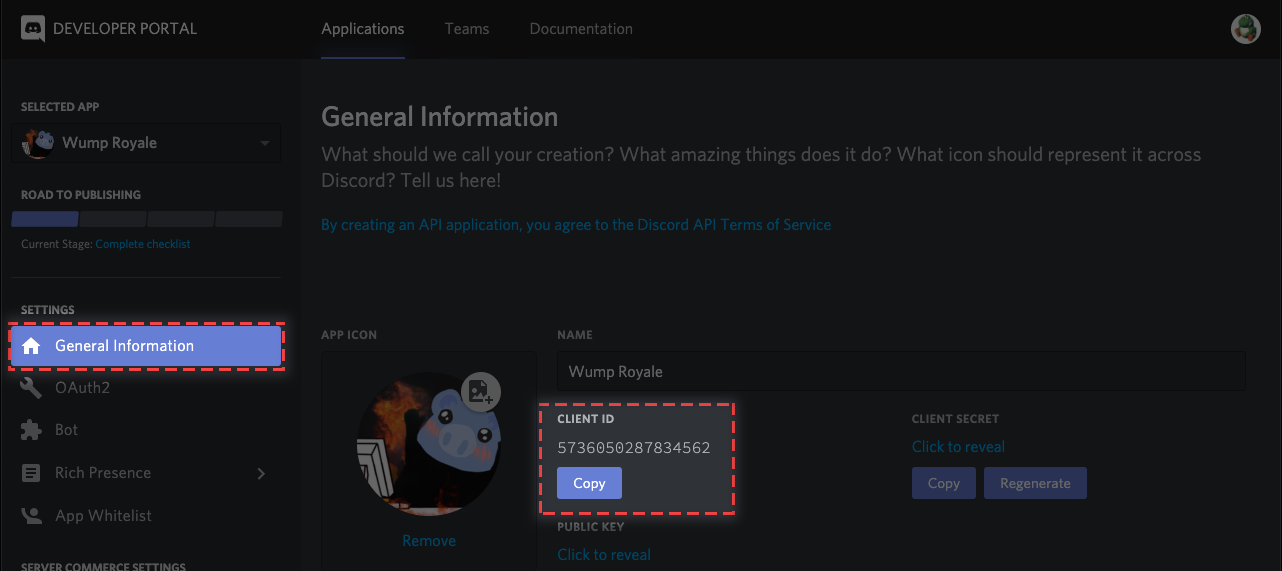Reveal the client secret
This screenshot has height=571, width=1282.
click(x=958, y=447)
